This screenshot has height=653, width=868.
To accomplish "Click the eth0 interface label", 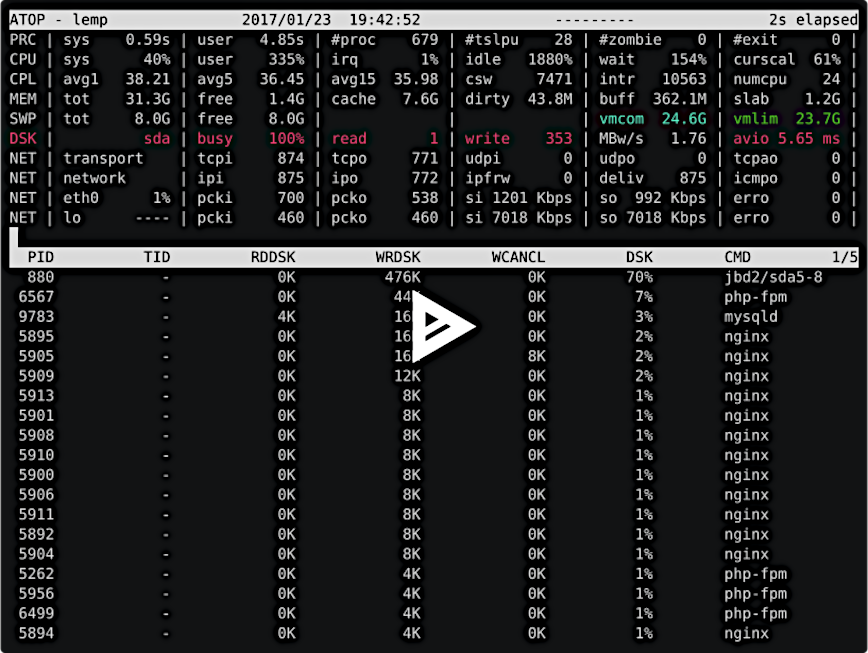I will 81,198.
